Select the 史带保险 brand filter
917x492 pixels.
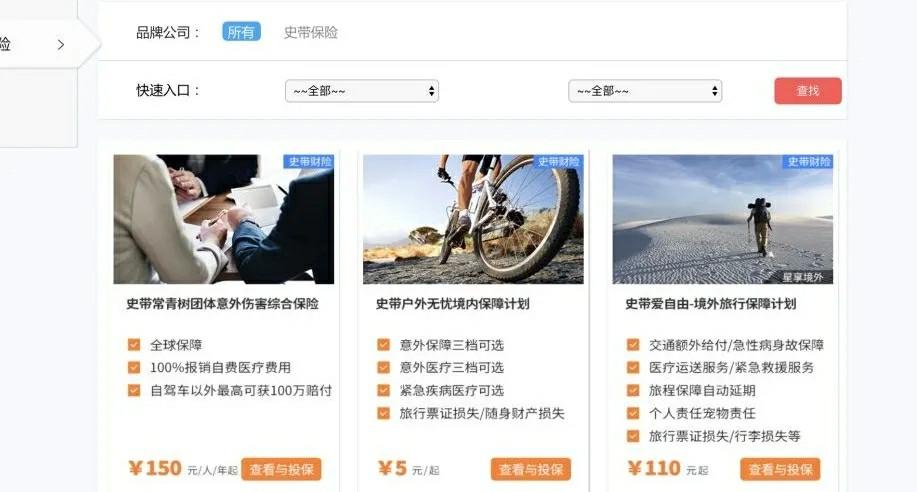coord(311,32)
